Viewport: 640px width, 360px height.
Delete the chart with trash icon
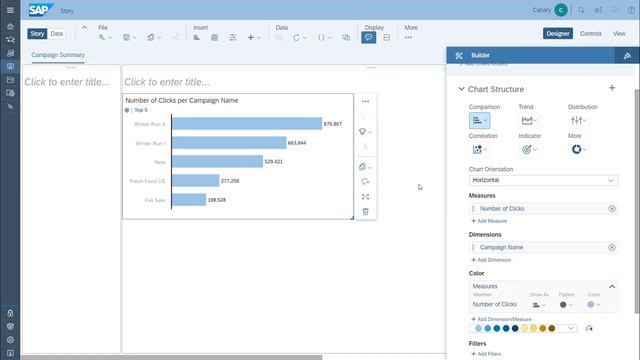pos(365,211)
